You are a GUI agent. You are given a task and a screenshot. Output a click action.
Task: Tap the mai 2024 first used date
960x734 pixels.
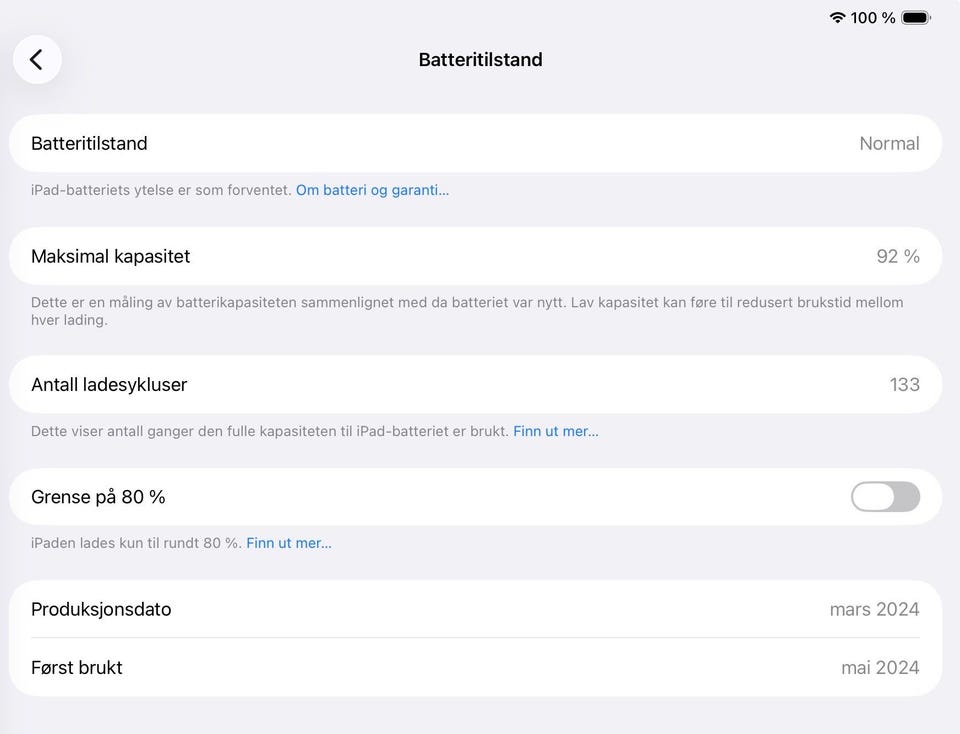coord(880,667)
